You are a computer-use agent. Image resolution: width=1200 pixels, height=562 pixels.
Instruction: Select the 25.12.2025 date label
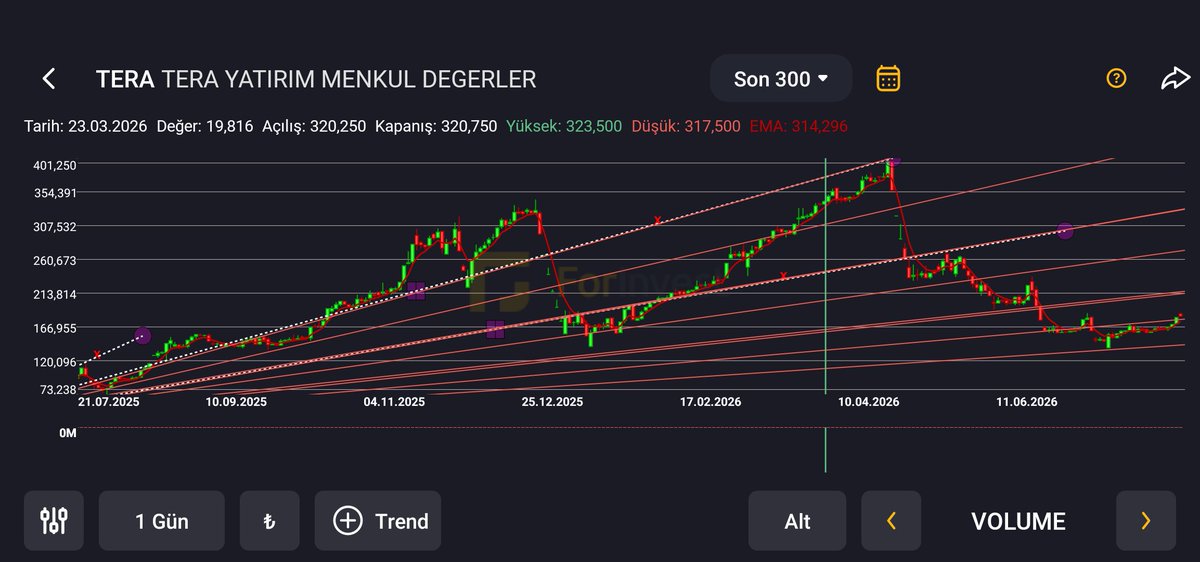pos(552,401)
